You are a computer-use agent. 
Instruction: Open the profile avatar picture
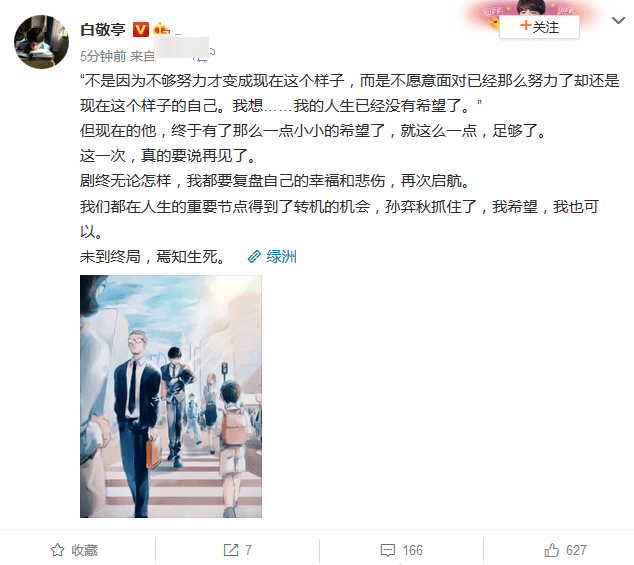(41, 42)
